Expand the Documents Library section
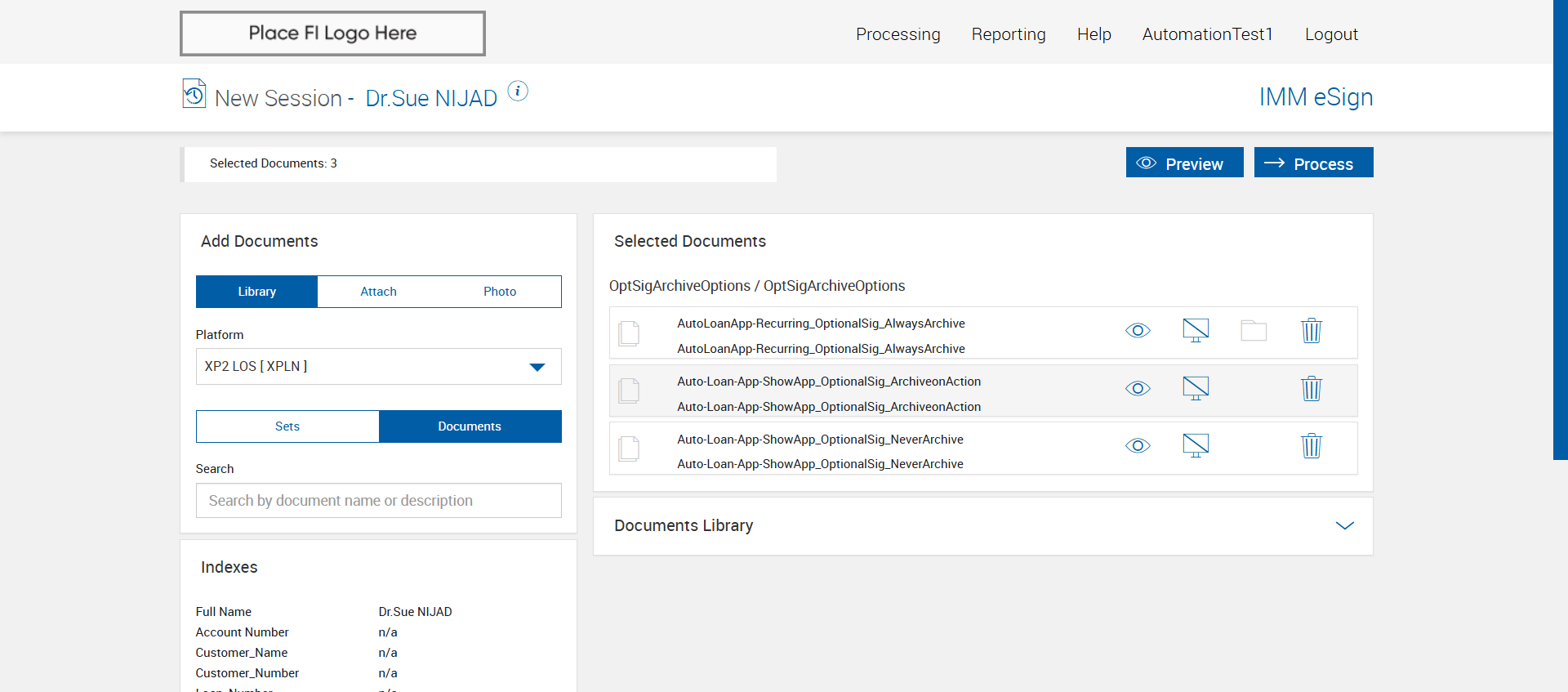 point(1344,525)
